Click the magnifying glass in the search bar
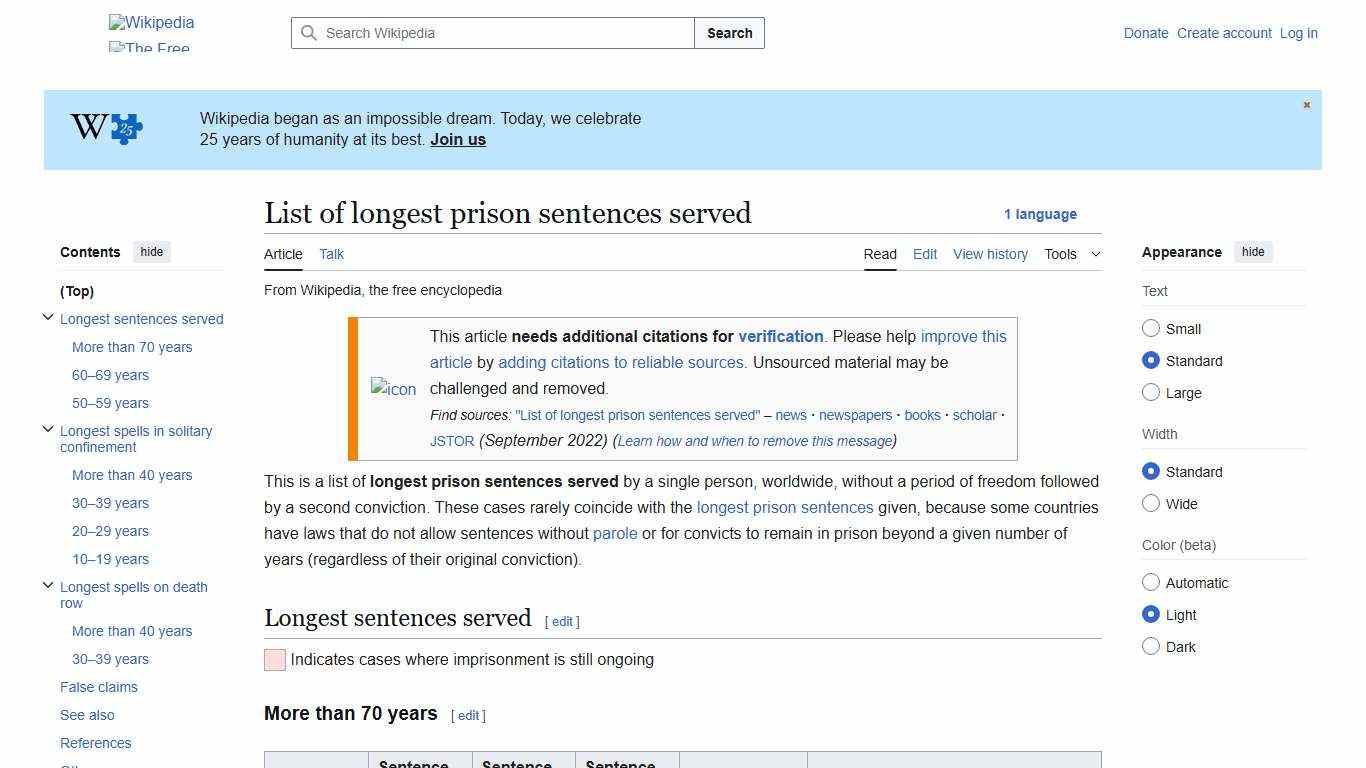 point(310,33)
